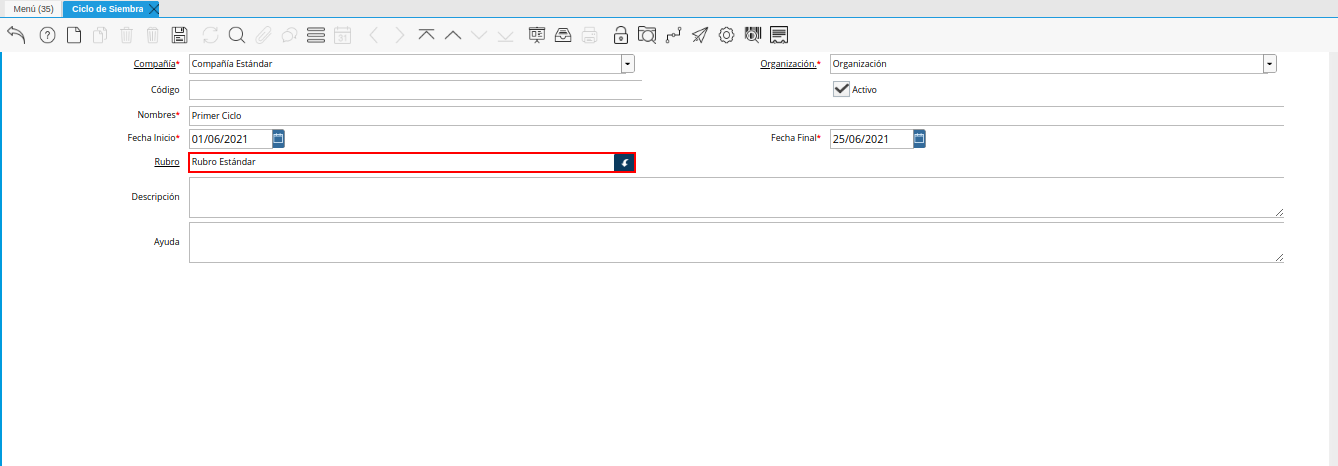Click the Organización combo box value
This screenshot has height=466, width=1338.
[x=1046, y=64]
